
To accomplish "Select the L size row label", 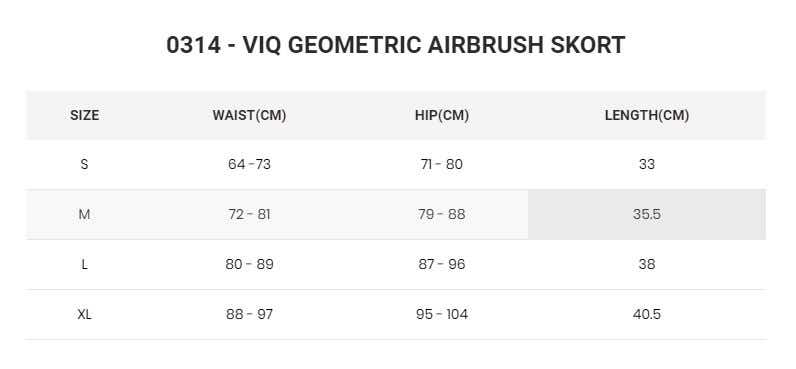I will coord(84,264).
